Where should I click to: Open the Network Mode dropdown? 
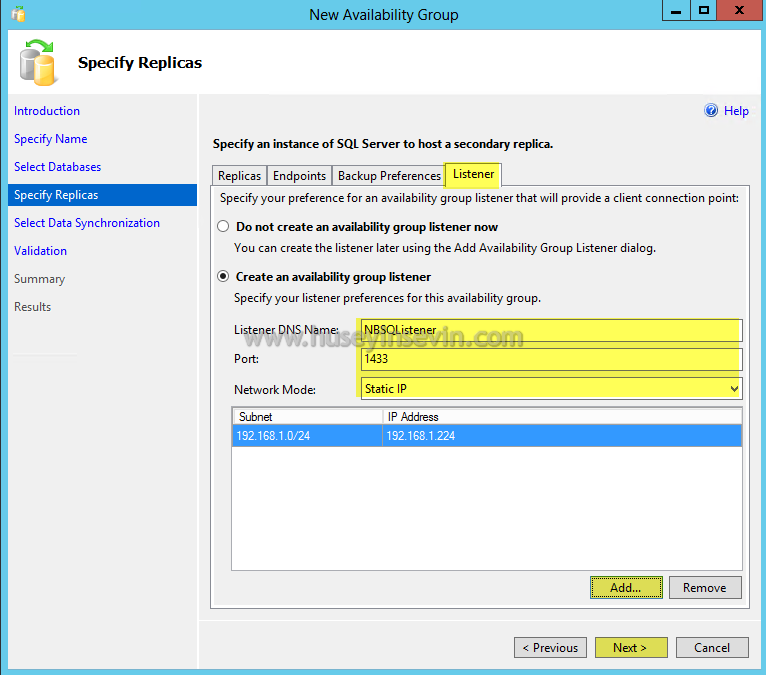(x=552, y=389)
